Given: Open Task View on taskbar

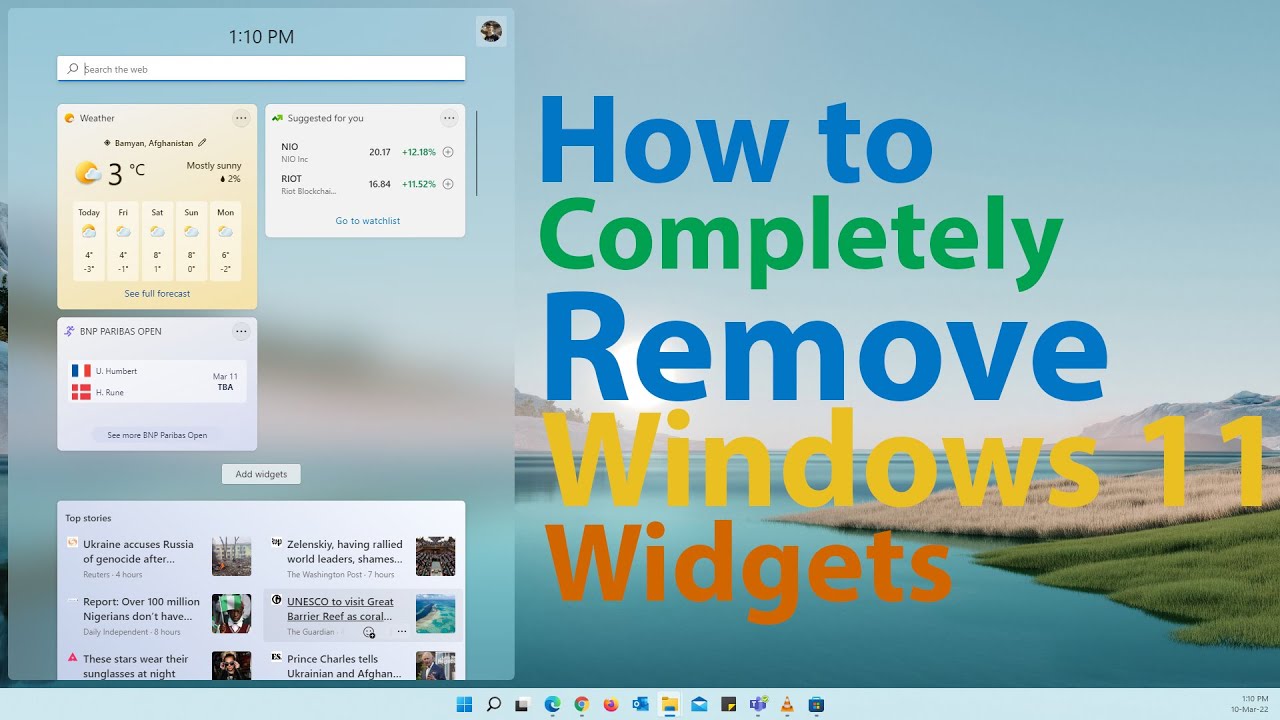Looking at the screenshot, I should click(x=522, y=704).
